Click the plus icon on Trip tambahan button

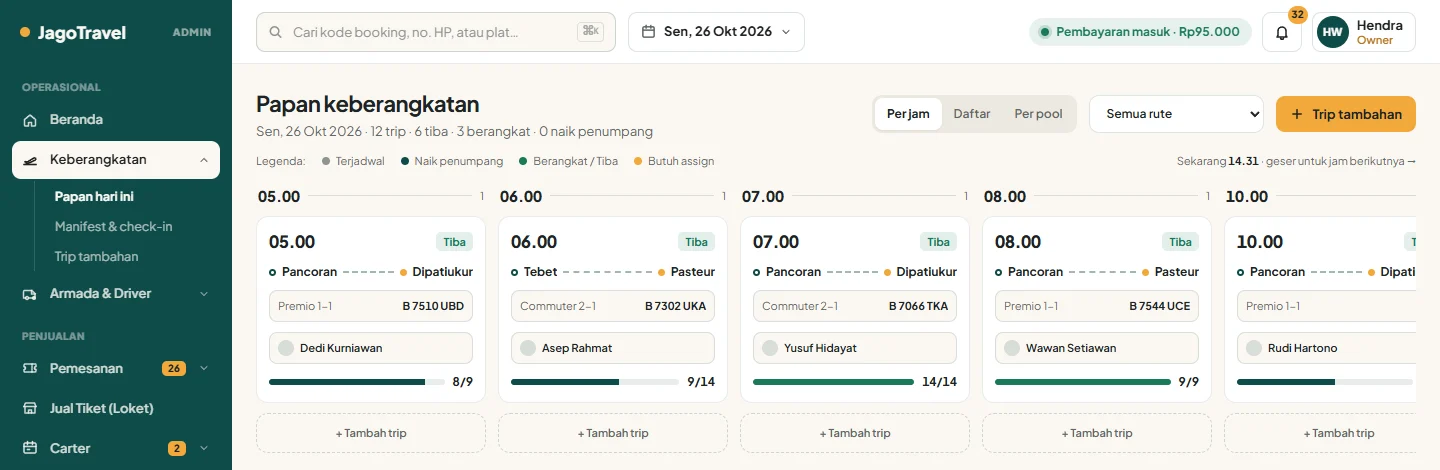click(x=1297, y=114)
